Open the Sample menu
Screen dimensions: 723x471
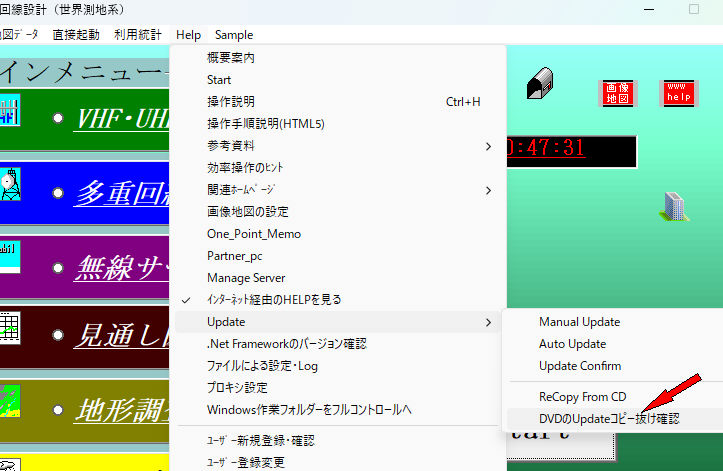234,35
